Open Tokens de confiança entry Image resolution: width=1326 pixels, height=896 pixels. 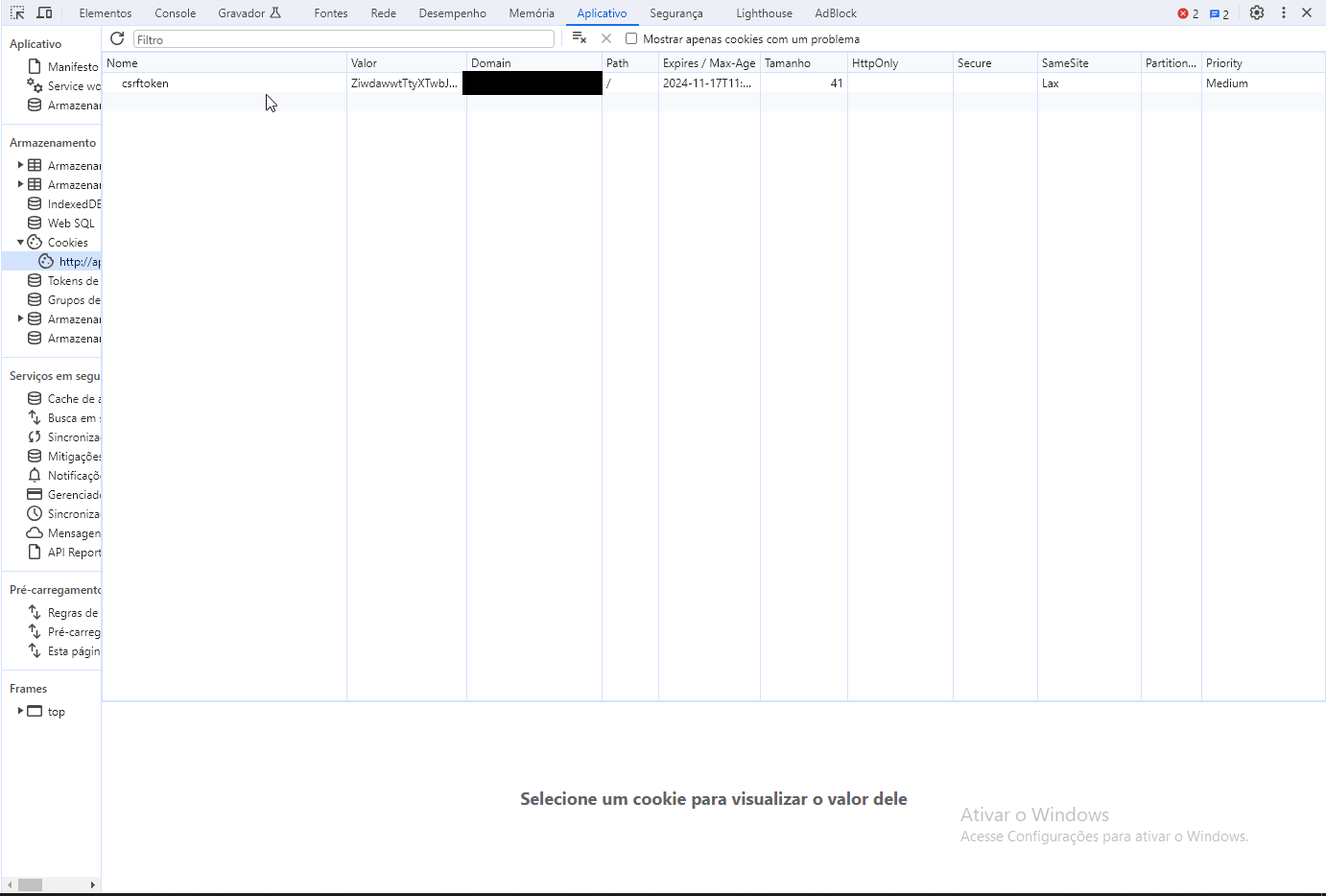coord(63,280)
